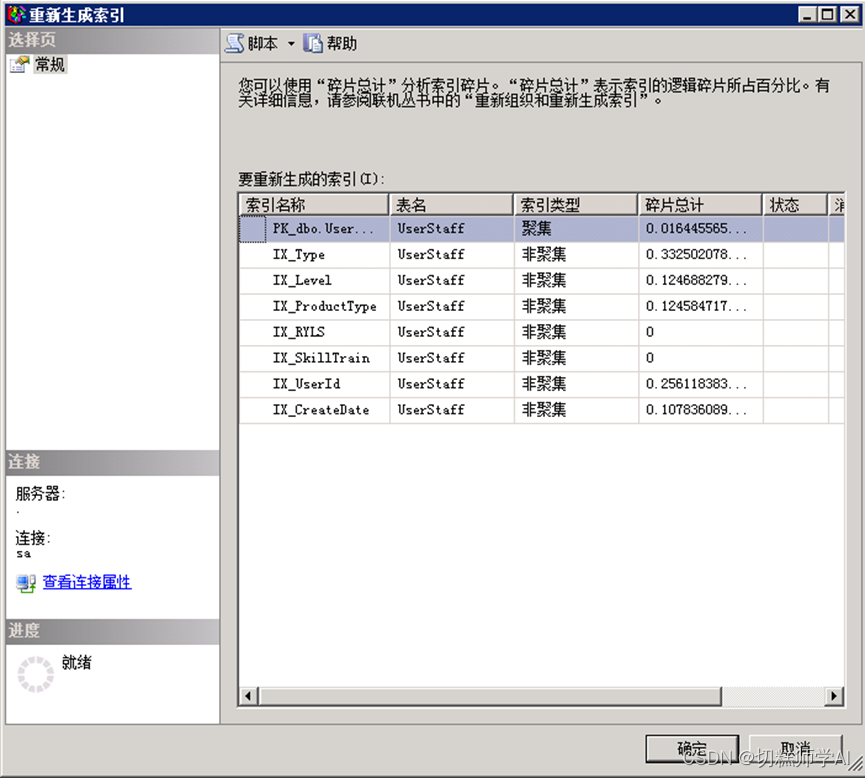This screenshot has height=778, width=865.
Task: Select the PK_dbo.User... index row
Action: pos(542,228)
